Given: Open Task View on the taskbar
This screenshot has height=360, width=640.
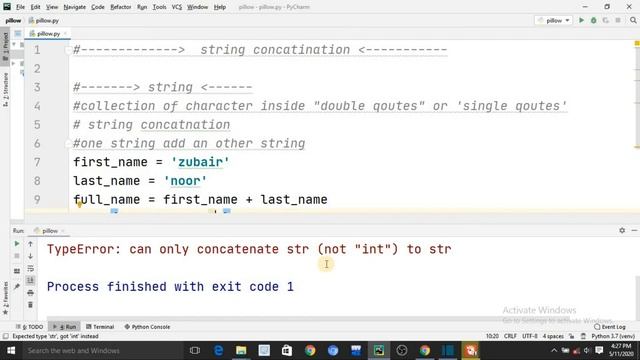Looking at the screenshot, I should pyautogui.click(x=195, y=351).
